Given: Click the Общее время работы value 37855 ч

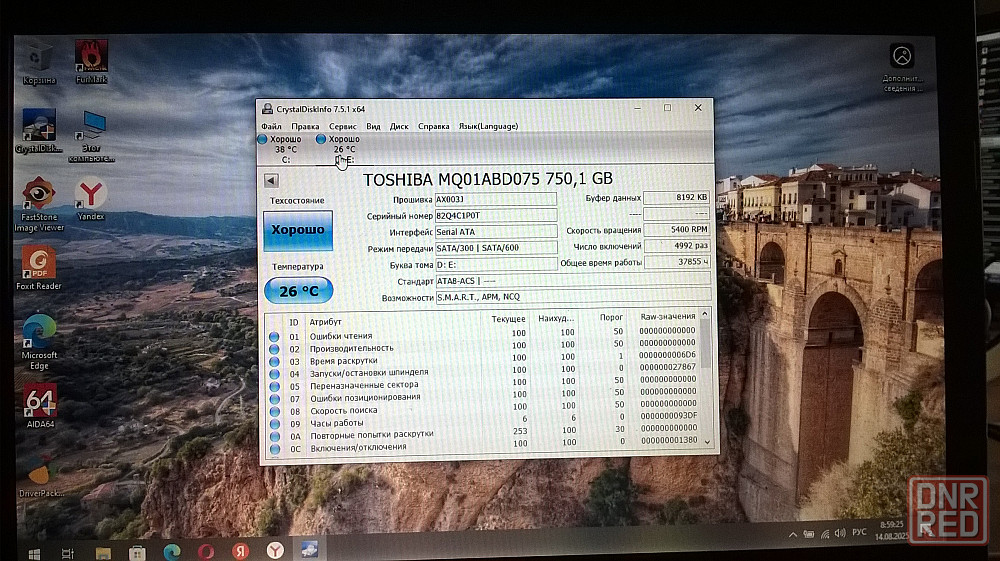Looking at the screenshot, I should coord(677,262).
